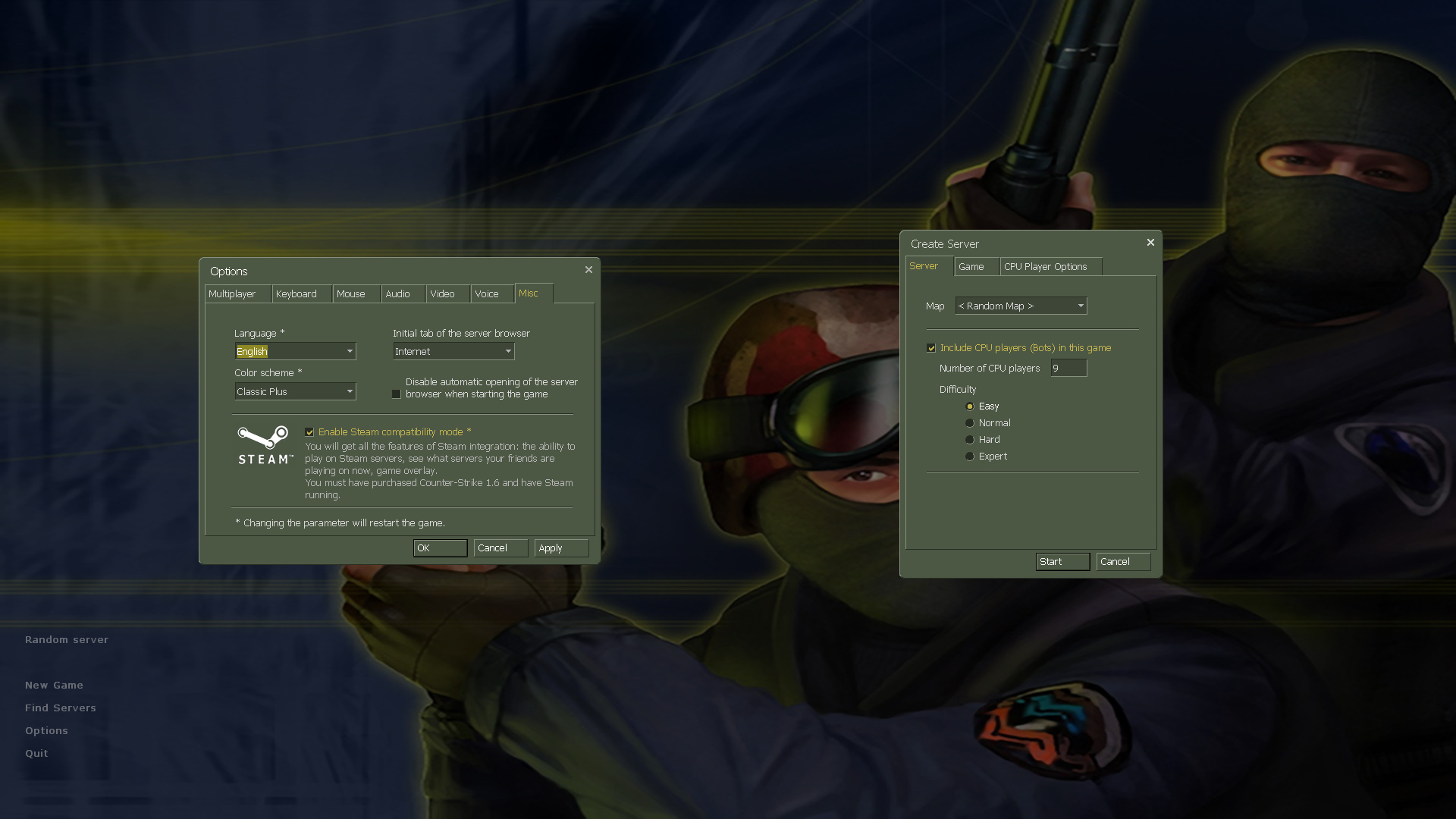Screen dimensions: 1456x819
Task: Switch to the Video tab
Action: coord(442,294)
